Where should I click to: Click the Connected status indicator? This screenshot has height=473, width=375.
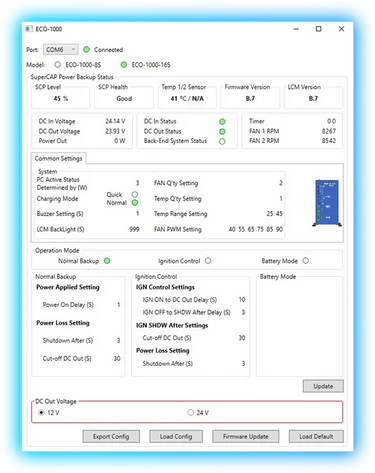pyautogui.click(x=86, y=50)
